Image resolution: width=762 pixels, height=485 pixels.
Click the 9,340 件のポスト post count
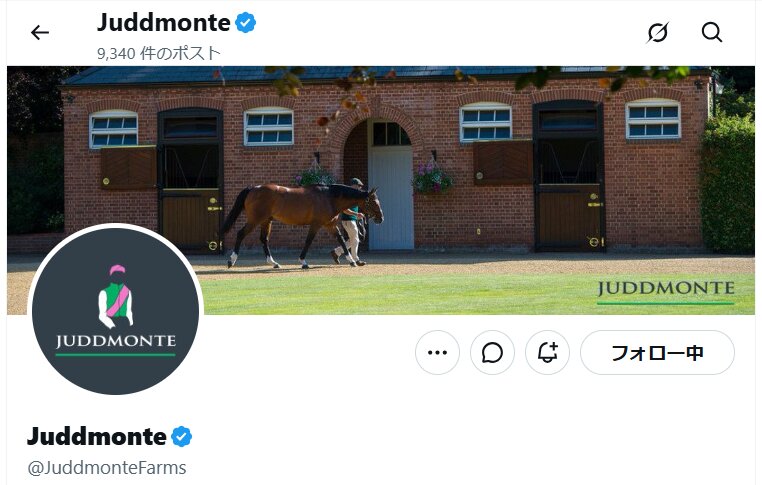click(x=159, y=53)
